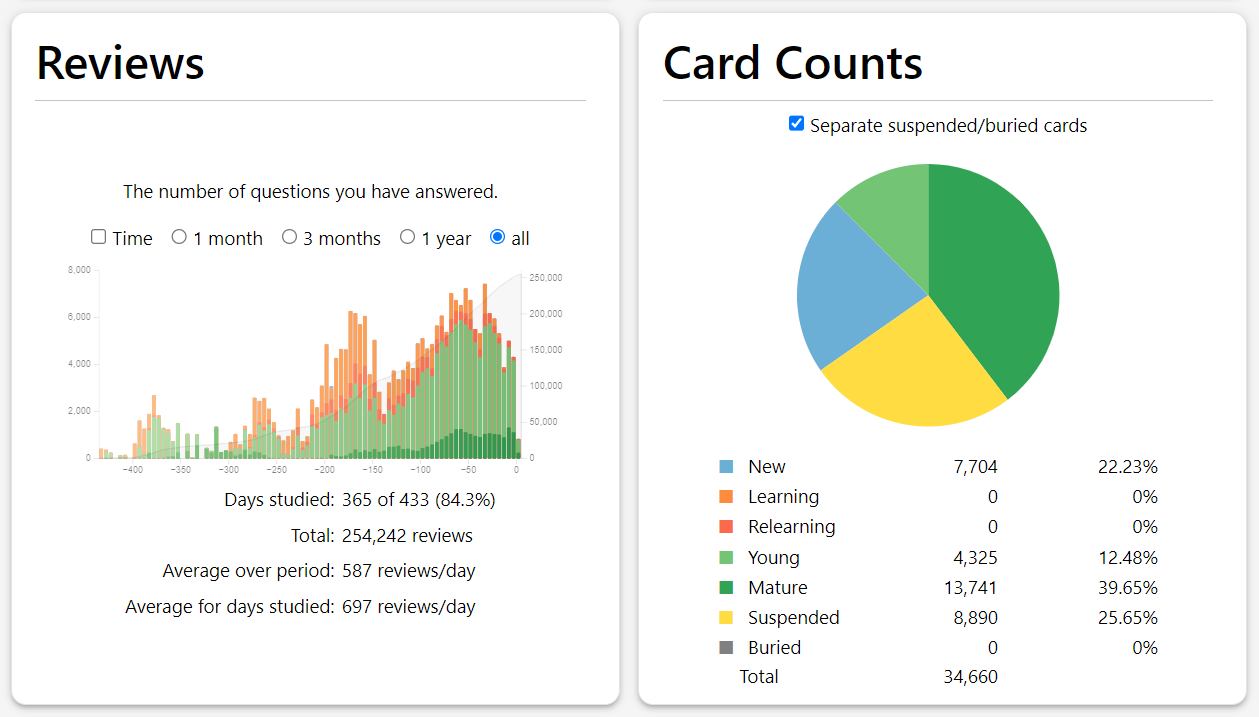This screenshot has width=1259, height=717.
Task: Click the '1 year' label text
Action: (x=446, y=238)
